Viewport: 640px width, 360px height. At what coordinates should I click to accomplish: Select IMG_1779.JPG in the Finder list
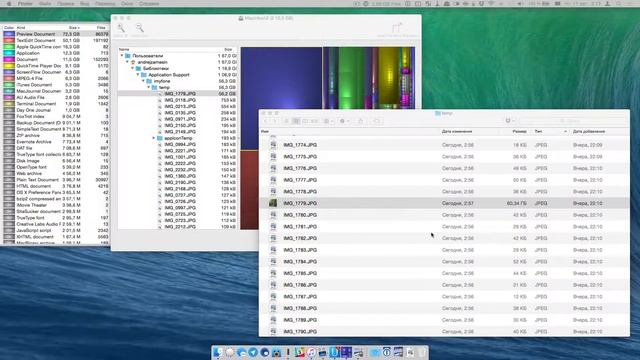(x=444, y=203)
